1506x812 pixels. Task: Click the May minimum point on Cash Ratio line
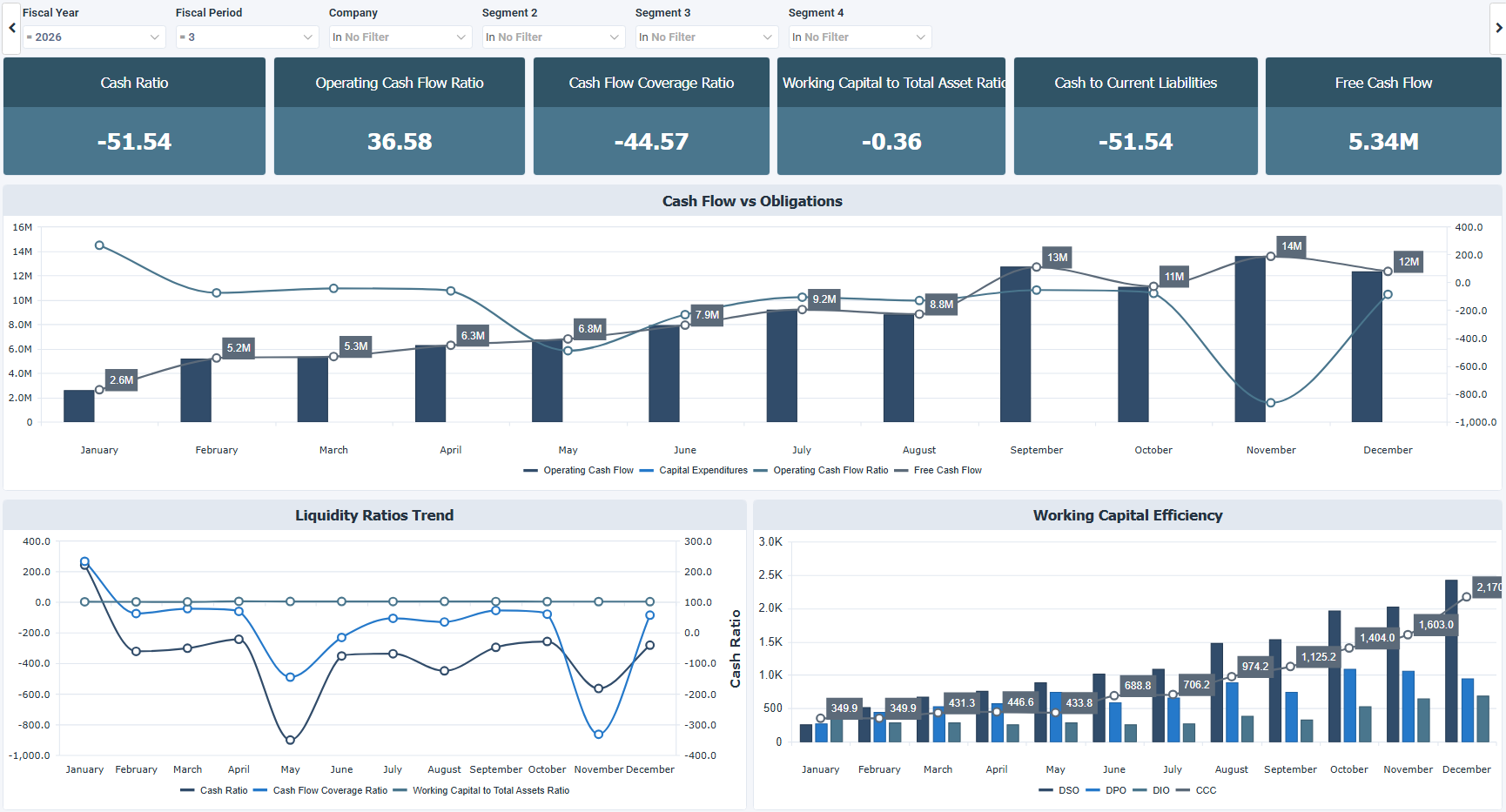click(290, 741)
